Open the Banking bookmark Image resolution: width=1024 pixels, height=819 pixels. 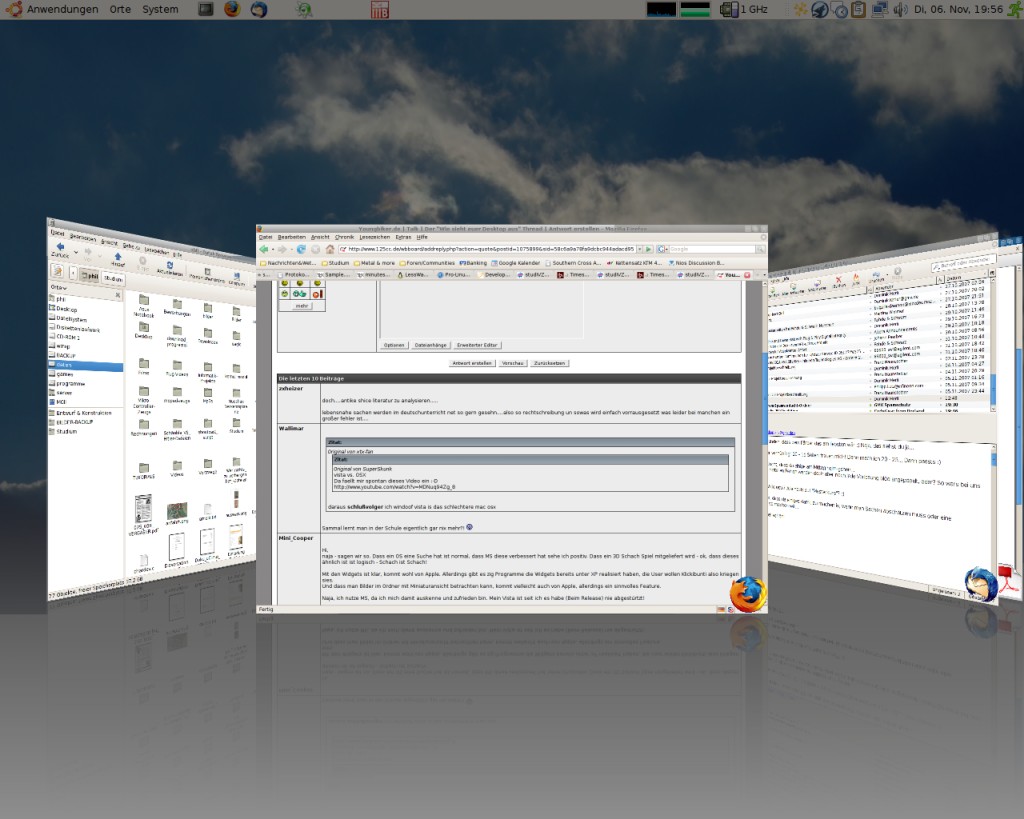click(x=473, y=263)
